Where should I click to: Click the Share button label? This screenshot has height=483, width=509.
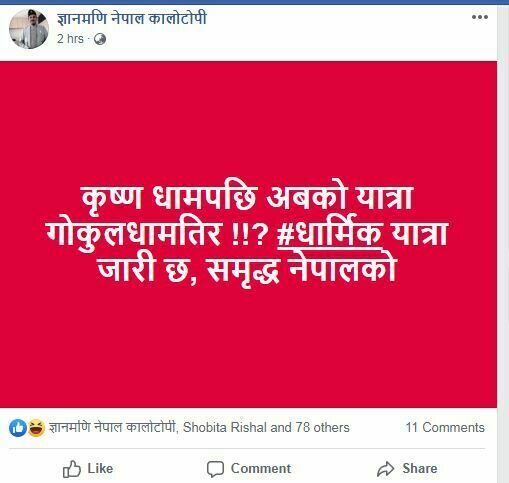420,468
